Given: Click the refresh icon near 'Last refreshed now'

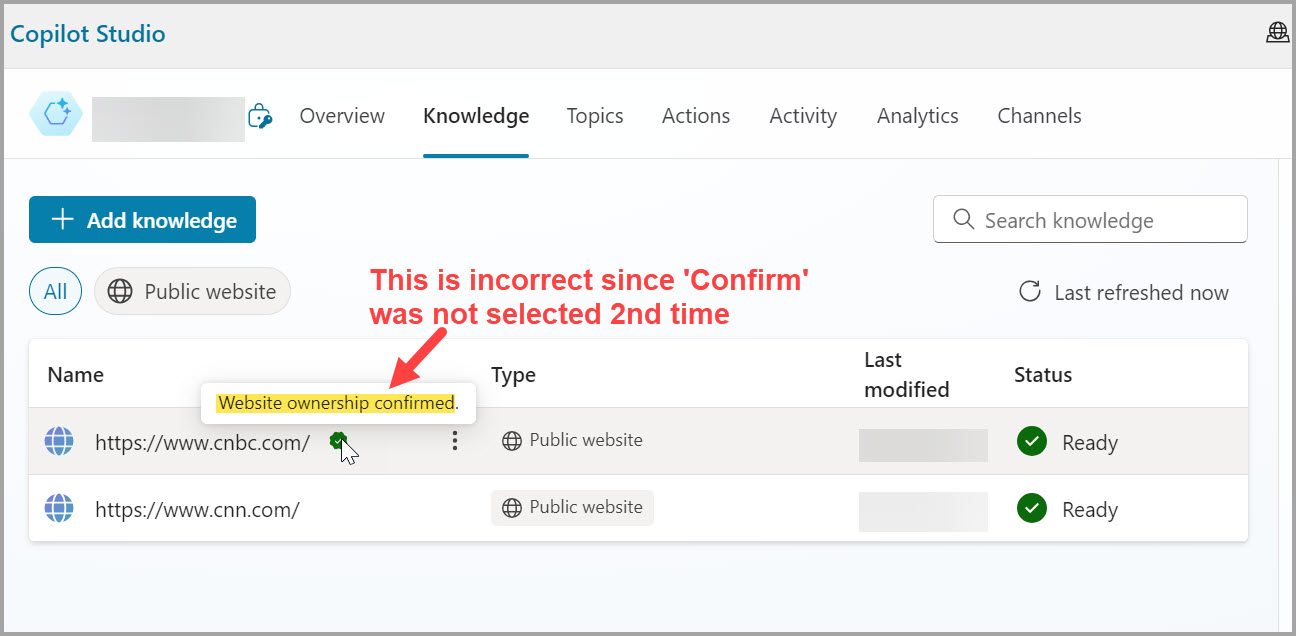Looking at the screenshot, I should coord(1029,292).
